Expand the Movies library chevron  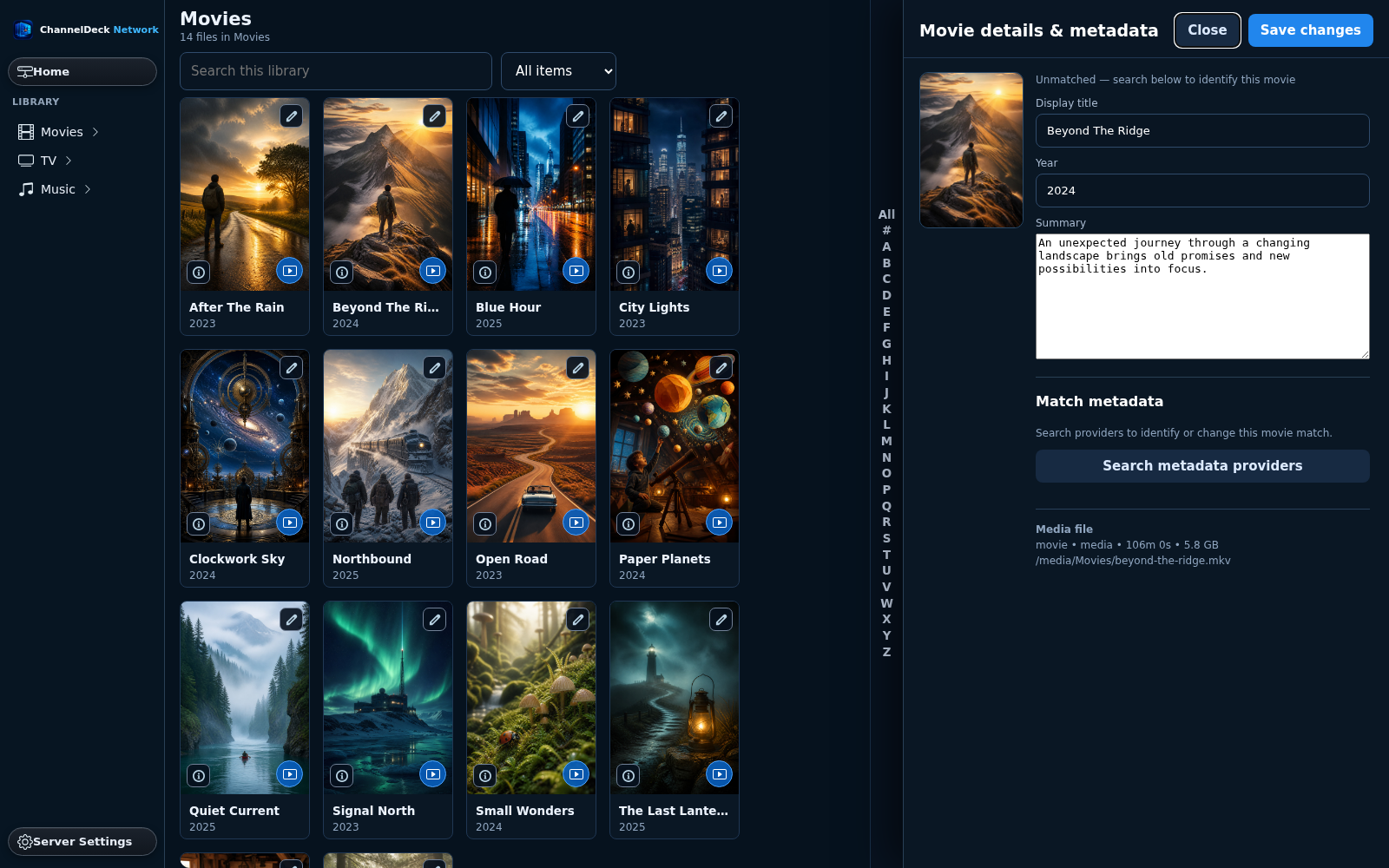[x=95, y=132]
